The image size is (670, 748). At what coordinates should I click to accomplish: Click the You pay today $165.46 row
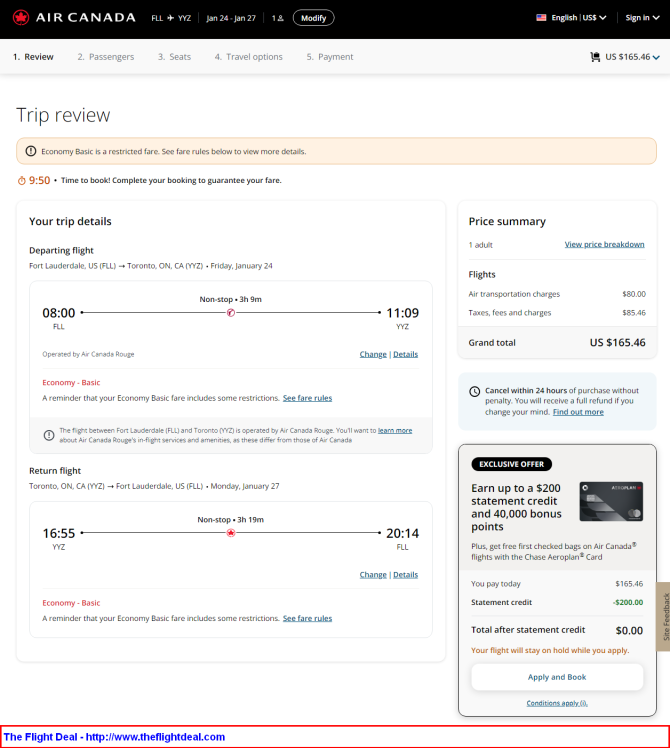[x=557, y=584]
